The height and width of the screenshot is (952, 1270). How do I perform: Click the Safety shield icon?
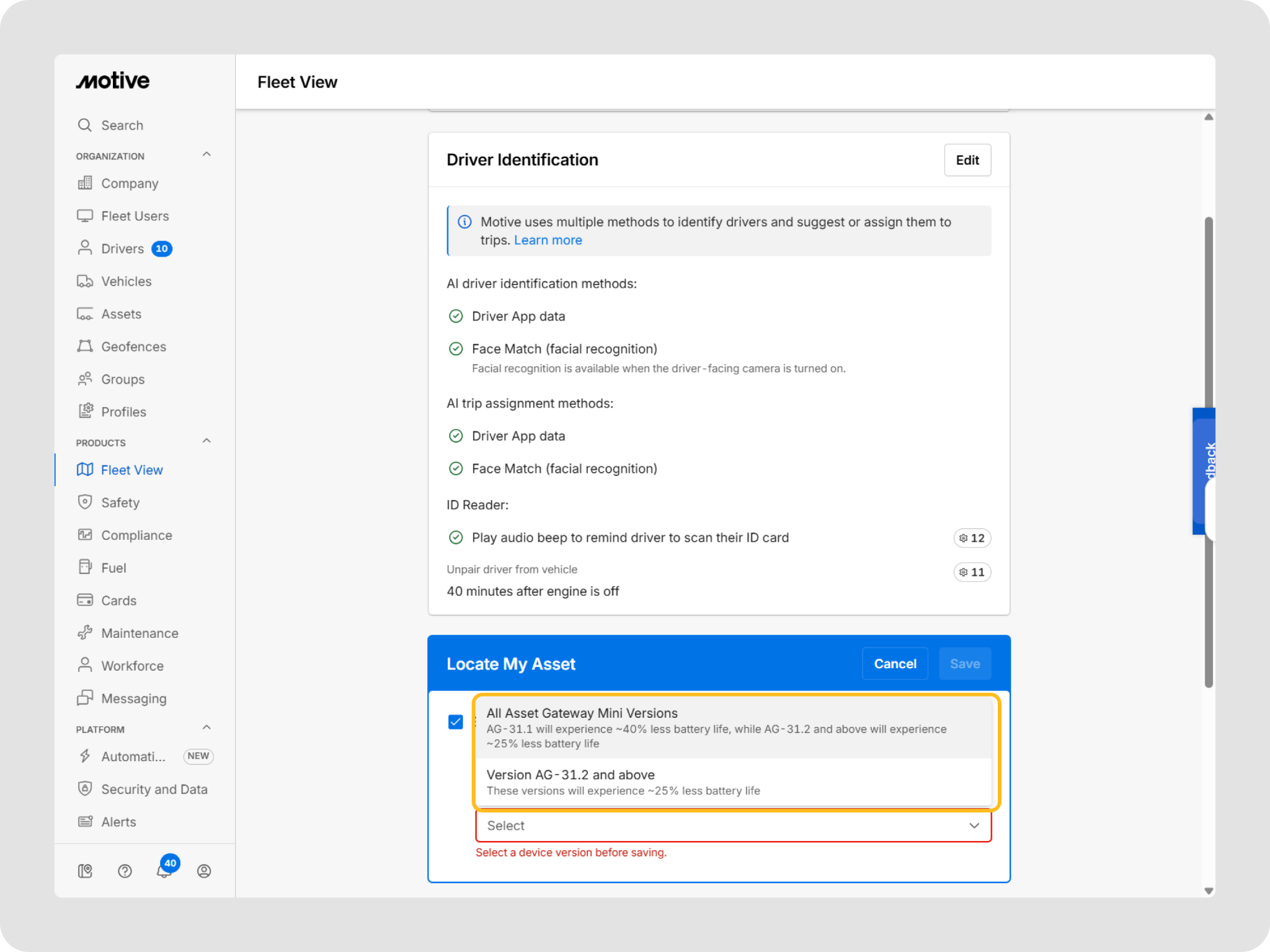click(85, 502)
